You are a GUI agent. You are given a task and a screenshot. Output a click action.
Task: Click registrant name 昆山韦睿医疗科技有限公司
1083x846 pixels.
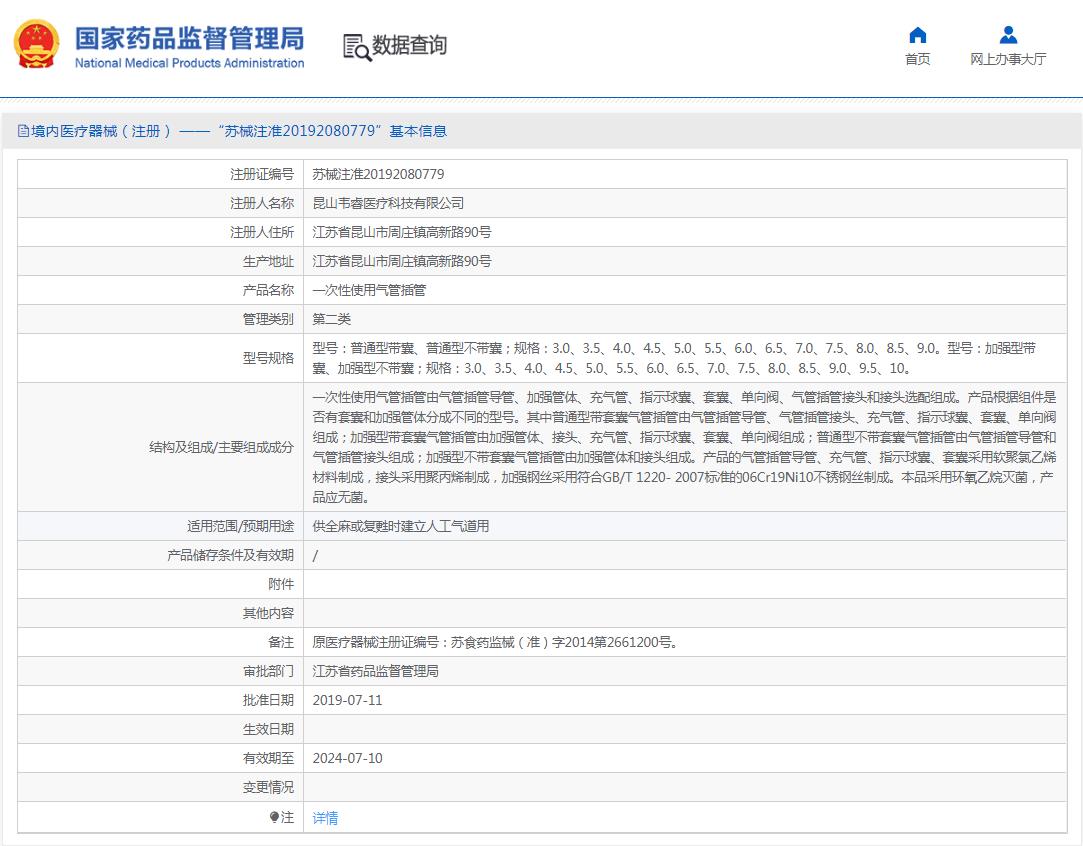coord(388,203)
